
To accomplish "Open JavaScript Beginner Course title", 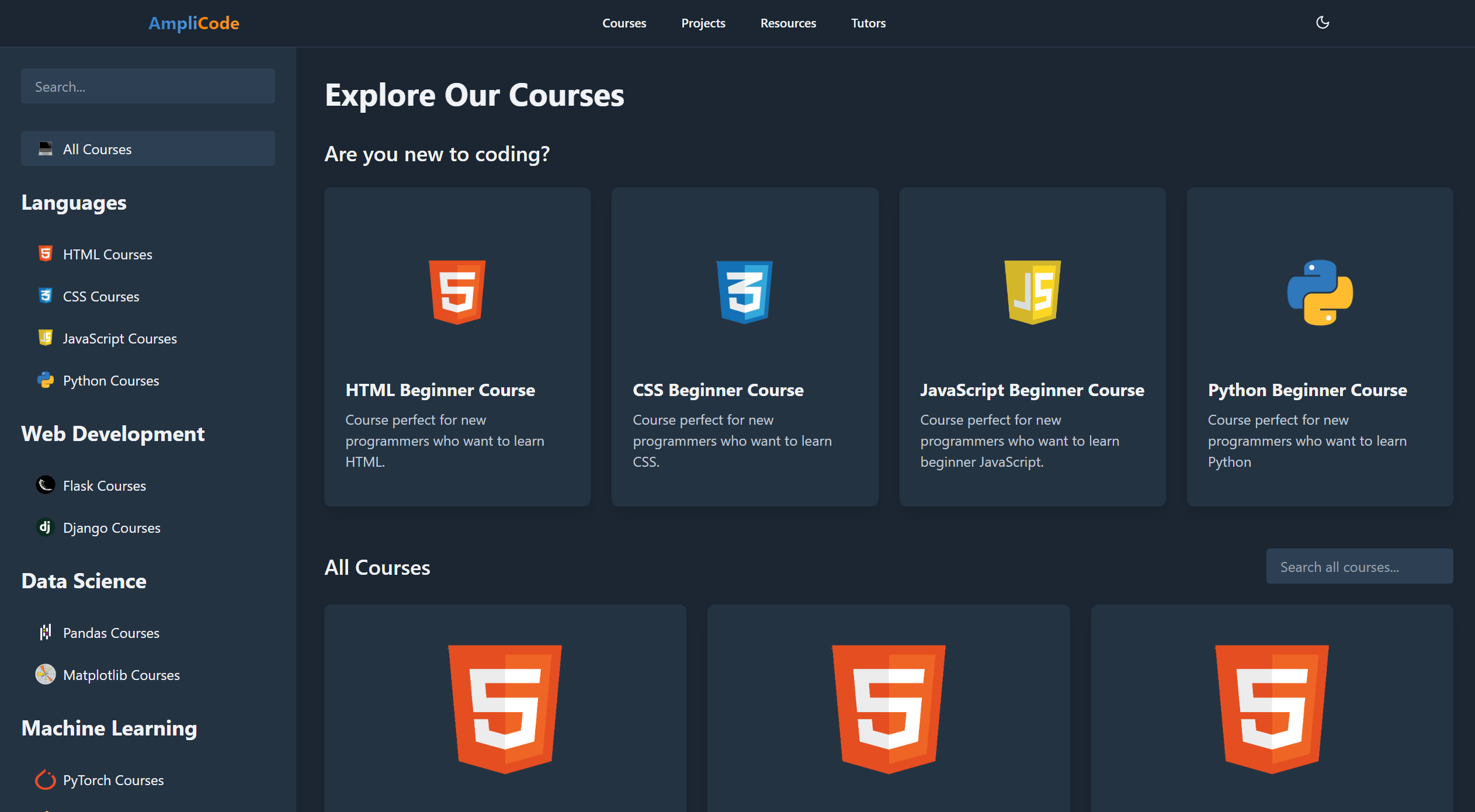I will pyautogui.click(x=1032, y=390).
